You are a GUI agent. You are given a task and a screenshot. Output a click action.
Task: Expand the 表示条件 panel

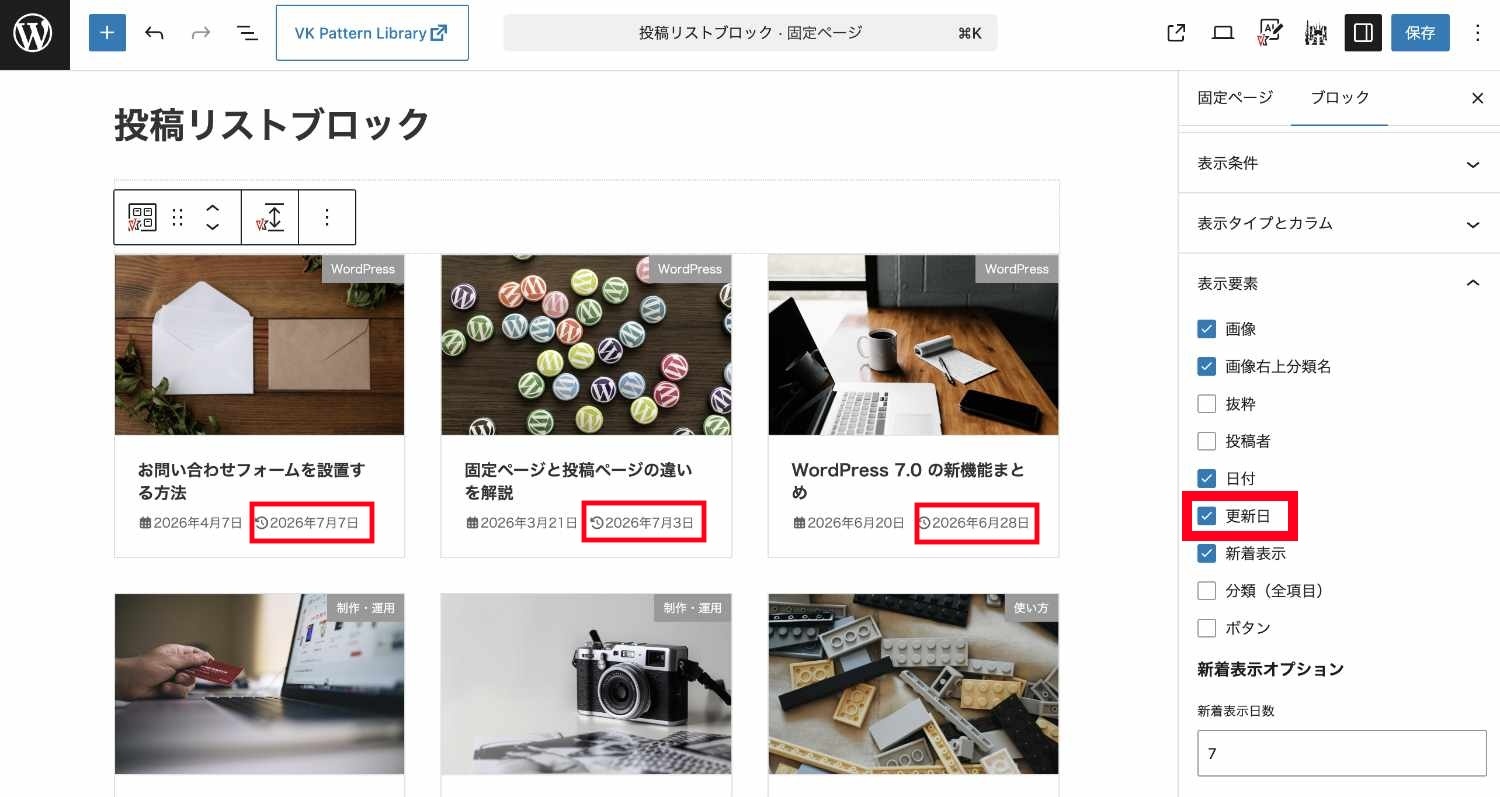[x=1339, y=164]
